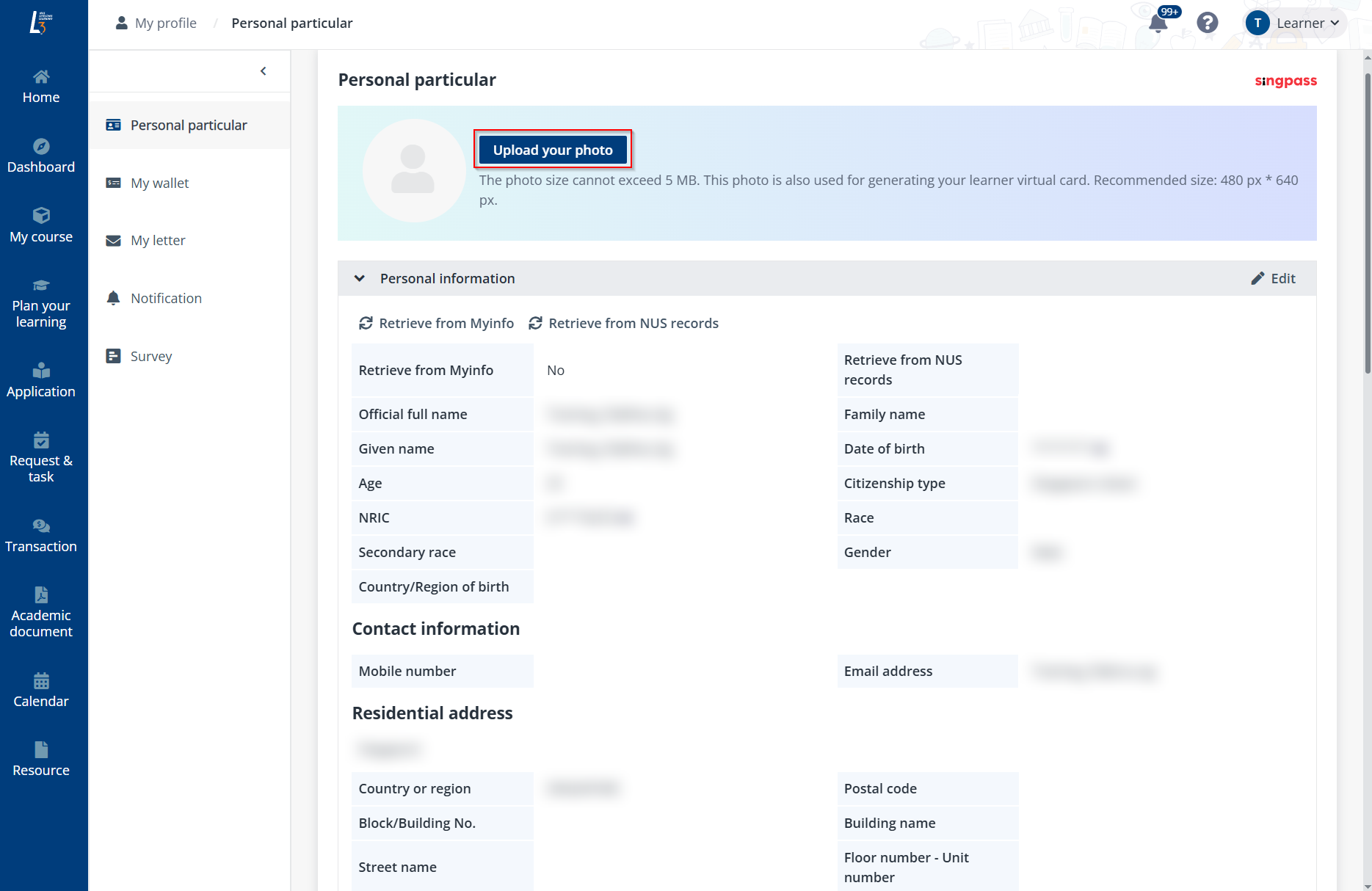Click the page vertical scrollbar
The height and width of the screenshot is (891, 1372).
coord(1368,224)
